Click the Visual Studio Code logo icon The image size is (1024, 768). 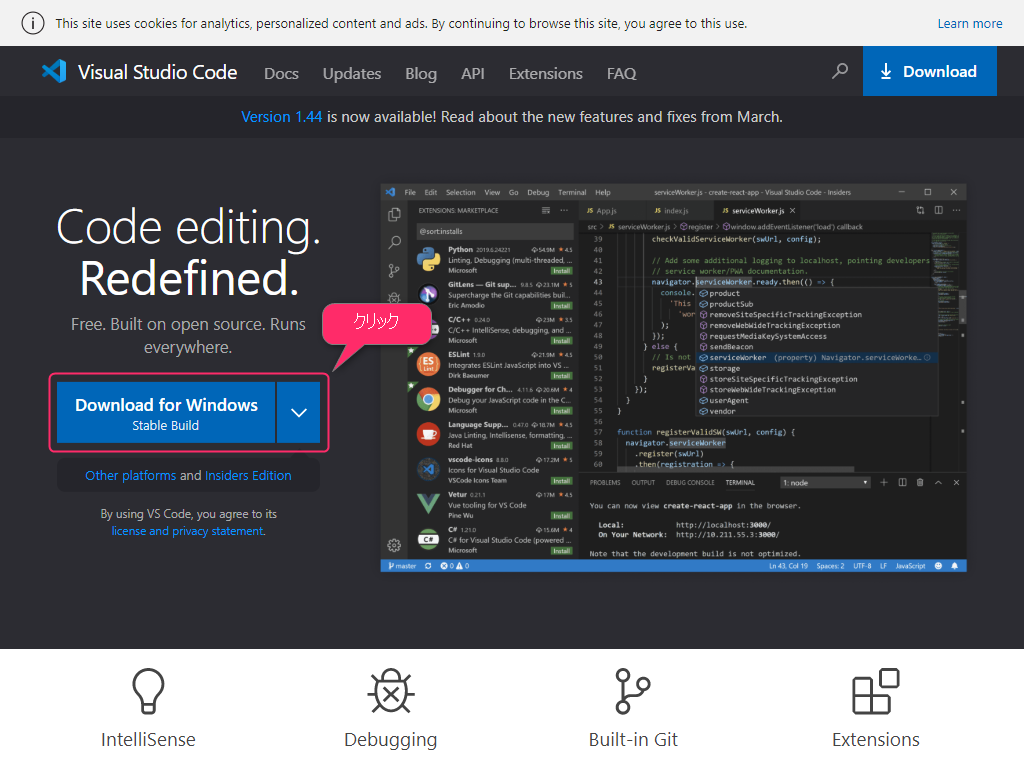54,71
